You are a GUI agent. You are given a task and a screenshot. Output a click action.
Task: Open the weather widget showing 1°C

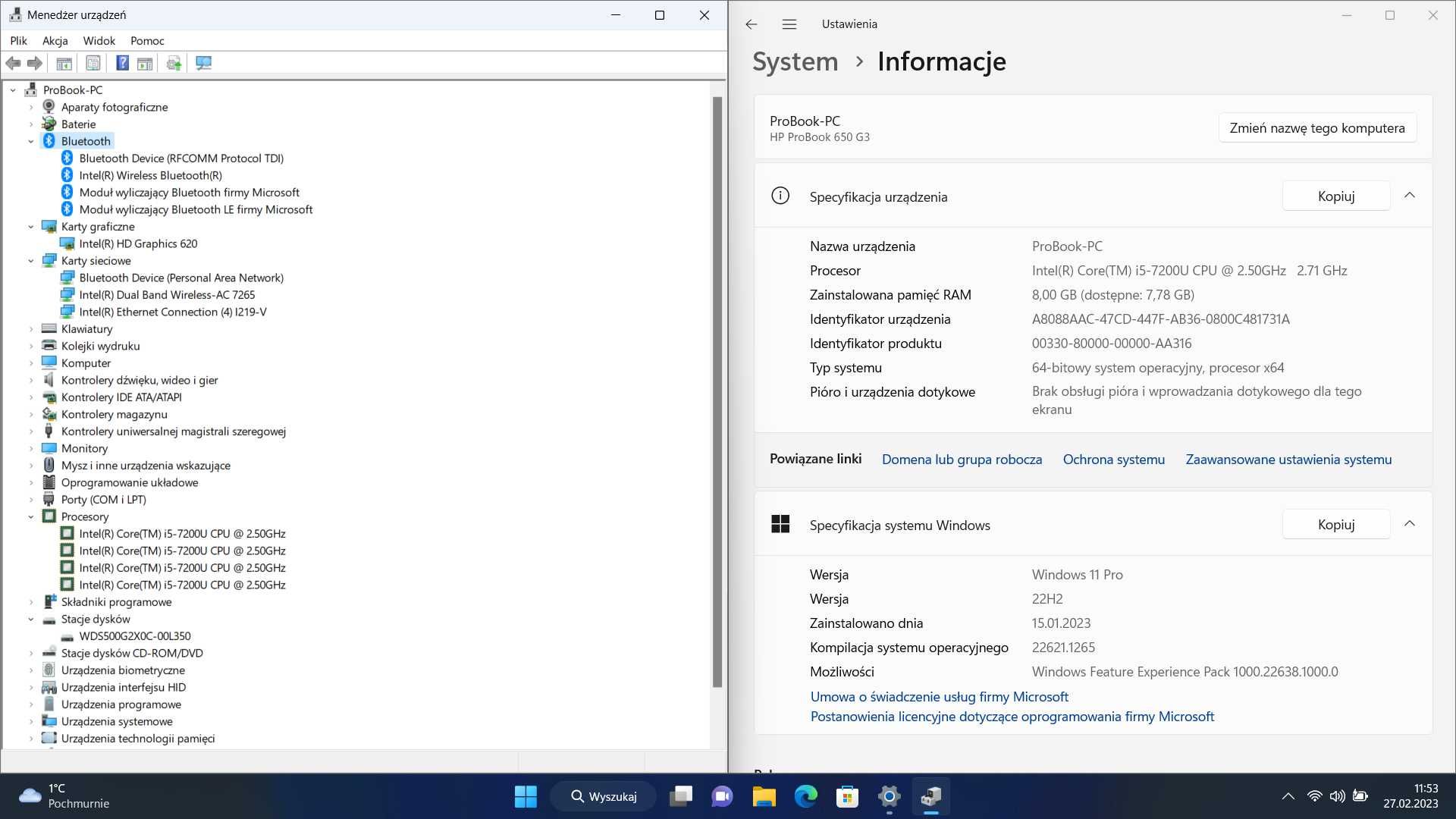[x=64, y=796]
